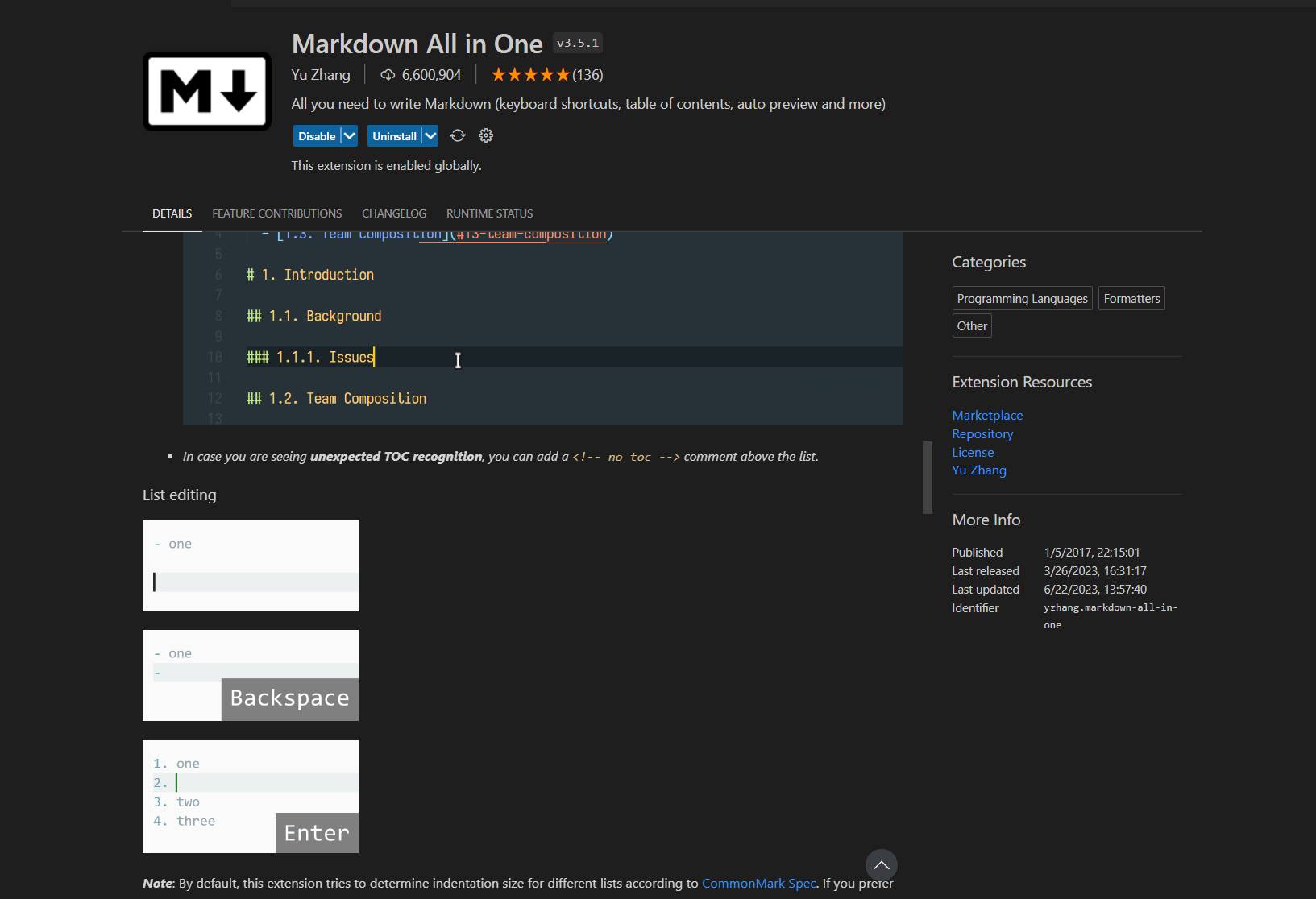Expand the Disable dropdown arrow

349,136
